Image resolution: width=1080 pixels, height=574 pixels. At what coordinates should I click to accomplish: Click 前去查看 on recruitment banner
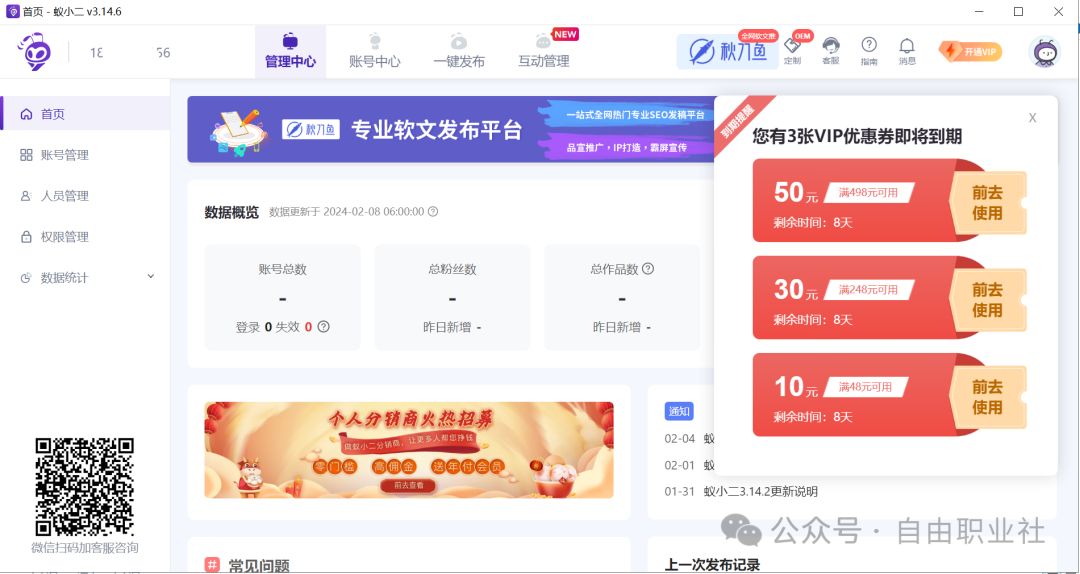point(408,485)
